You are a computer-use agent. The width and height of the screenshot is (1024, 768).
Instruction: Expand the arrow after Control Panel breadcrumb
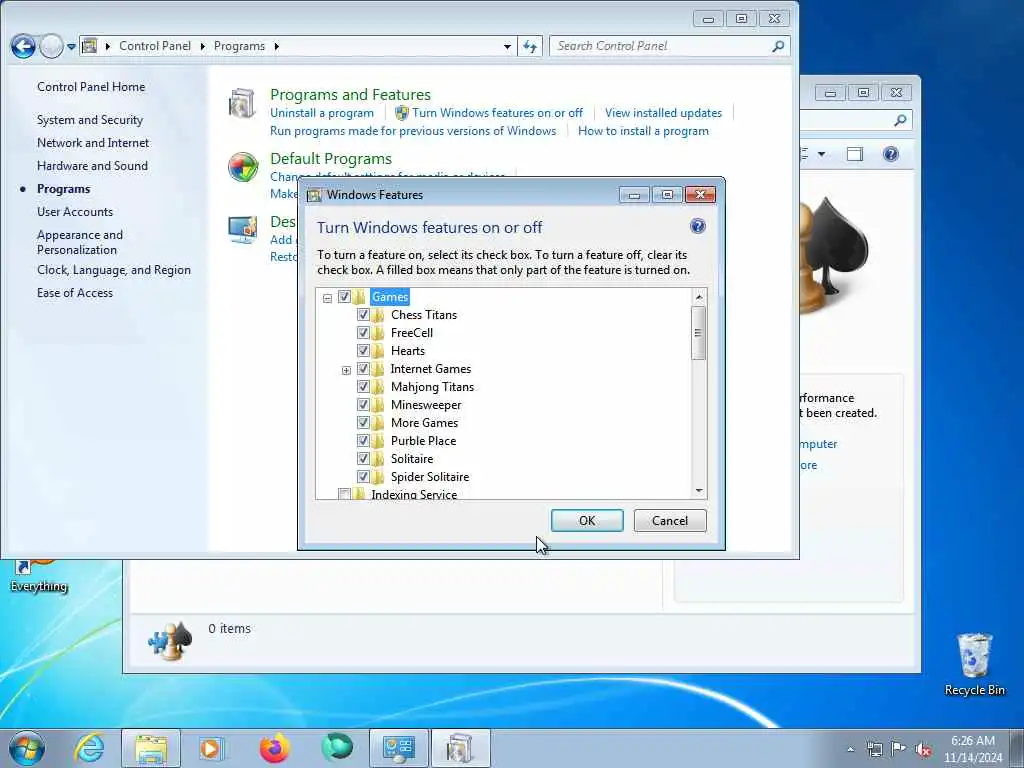tap(202, 46)
